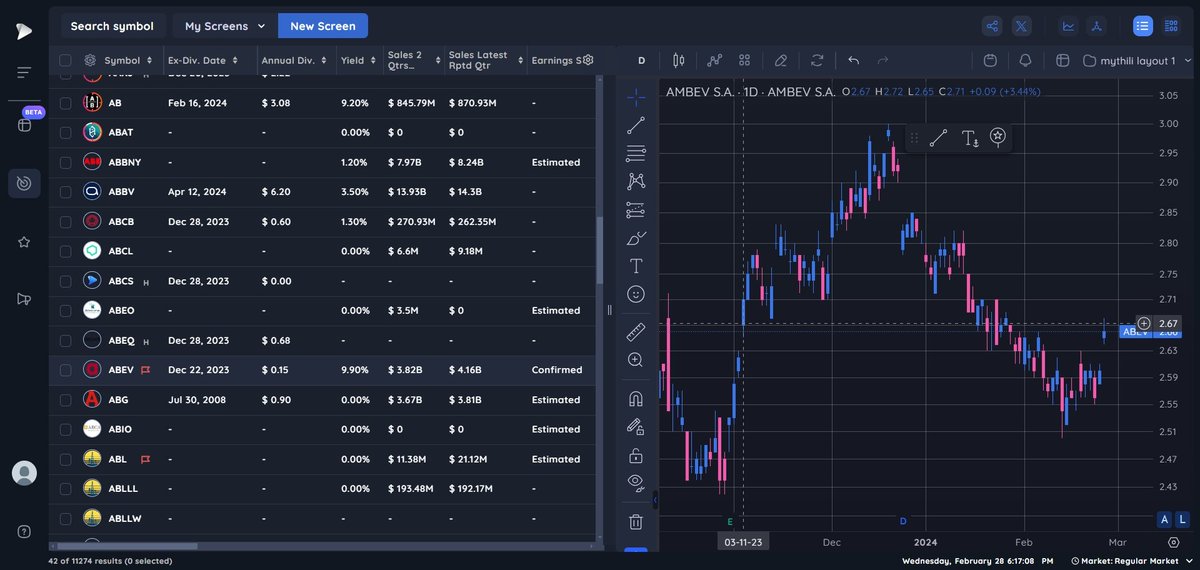The image size is (1200, 570).
Task: Activate the zoom in tool
Action: click(636, 360)
